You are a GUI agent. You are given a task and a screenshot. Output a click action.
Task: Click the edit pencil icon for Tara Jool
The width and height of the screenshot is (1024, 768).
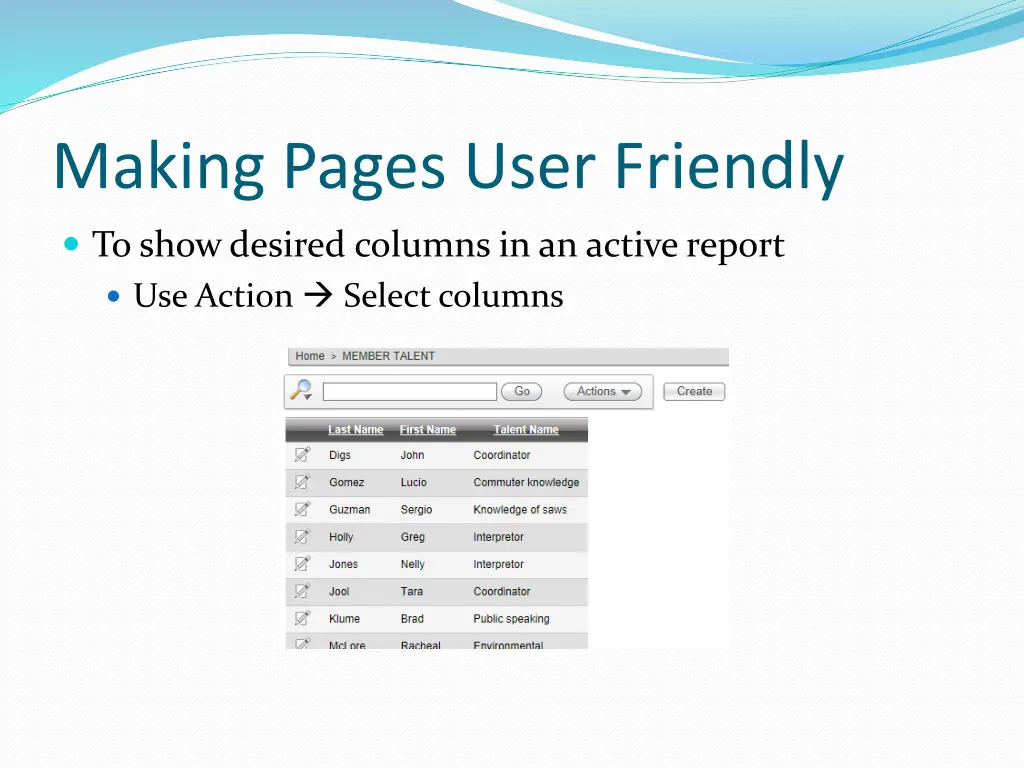(303, 591)
